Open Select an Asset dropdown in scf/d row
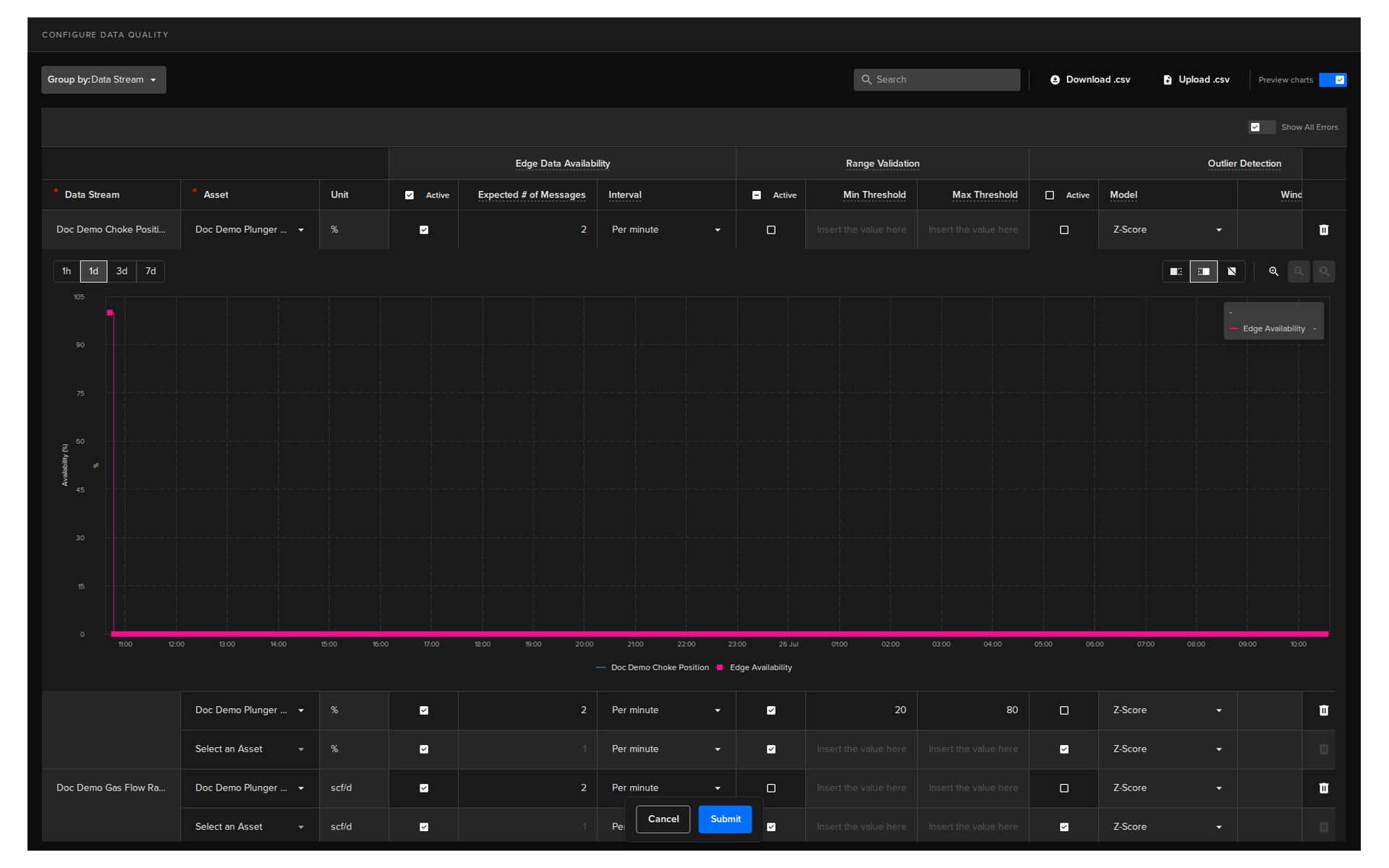Image resolution: width=1389 pixels, height=868 pixels. [x=250, y=827]
